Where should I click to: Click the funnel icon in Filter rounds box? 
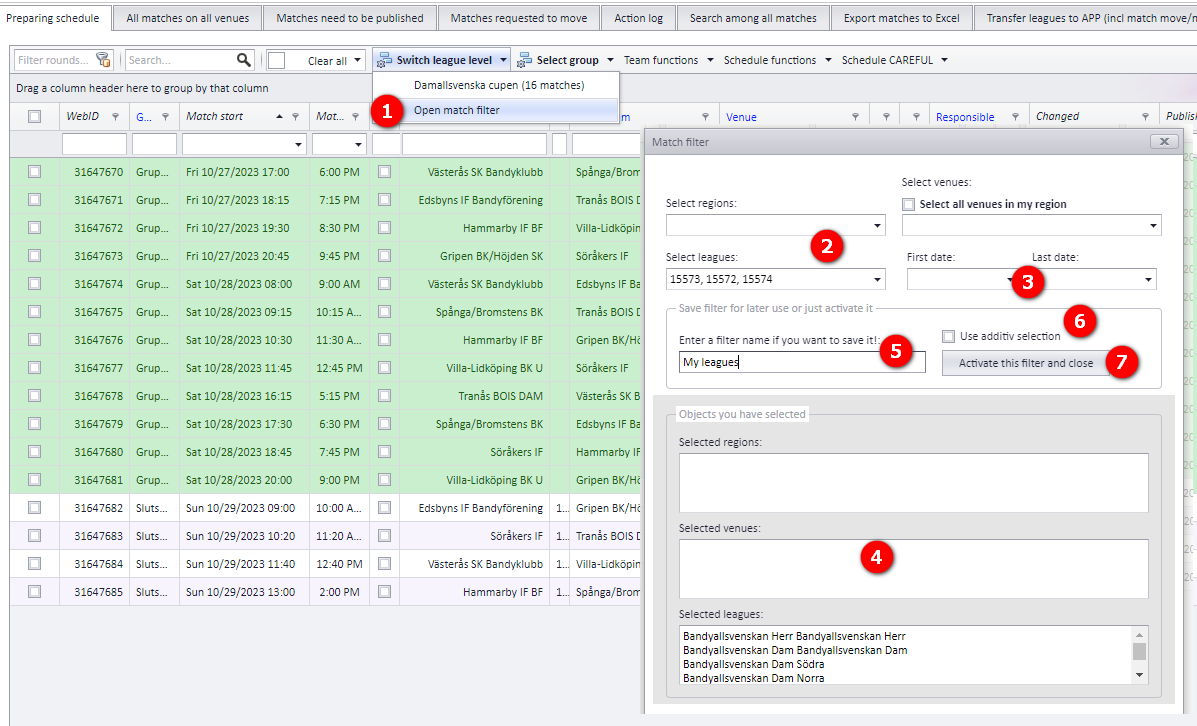(103, 60)
